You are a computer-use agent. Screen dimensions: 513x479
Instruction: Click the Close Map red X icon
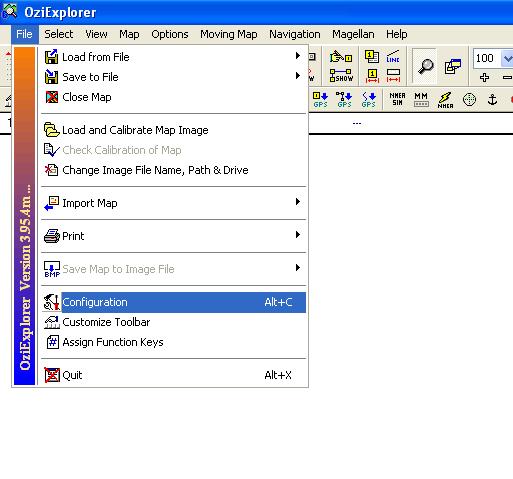pos(52,97)
